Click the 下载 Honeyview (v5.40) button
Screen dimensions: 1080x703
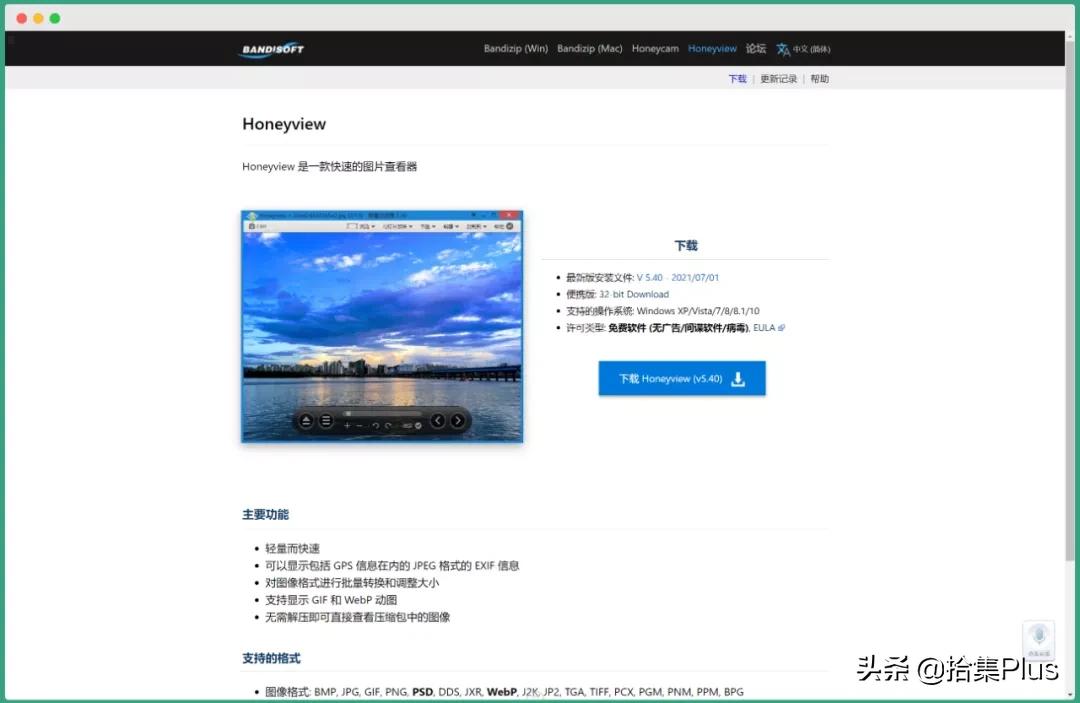(x=681, y=378)
